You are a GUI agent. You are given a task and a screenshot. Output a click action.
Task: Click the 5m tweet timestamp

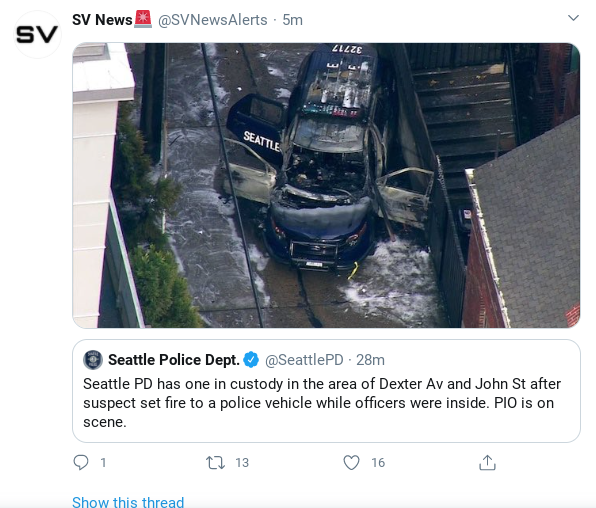pos(292,20)
